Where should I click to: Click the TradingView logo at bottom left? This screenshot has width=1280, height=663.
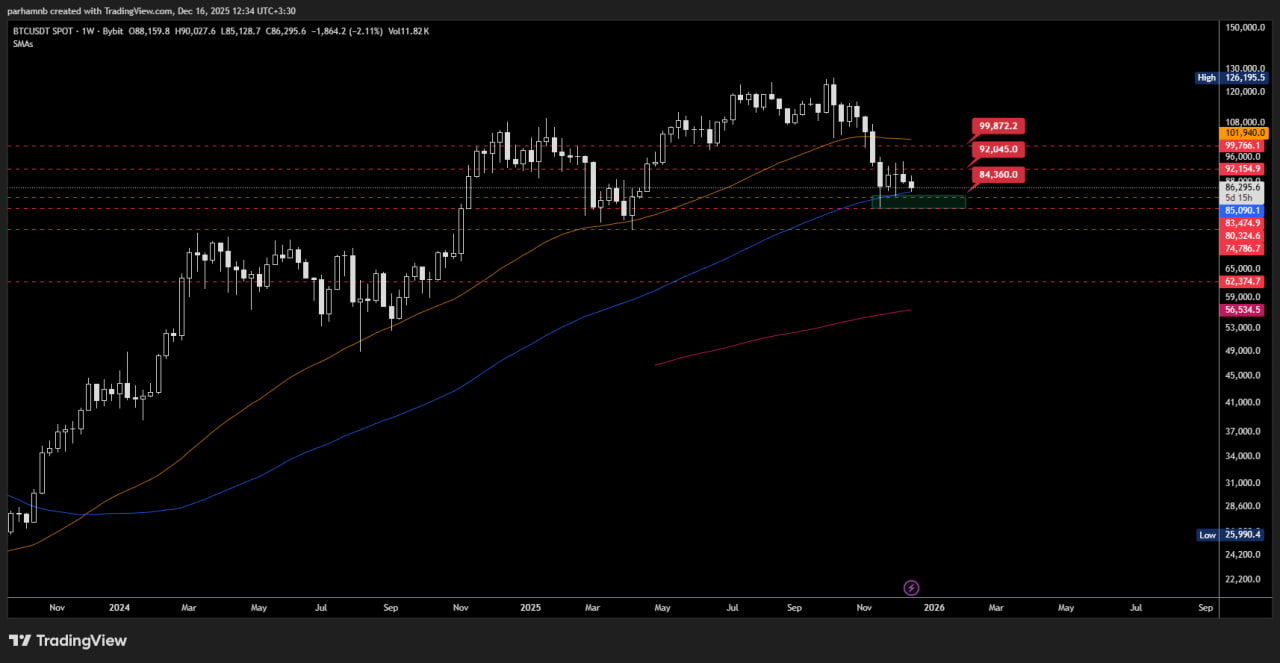coord(69,641)
